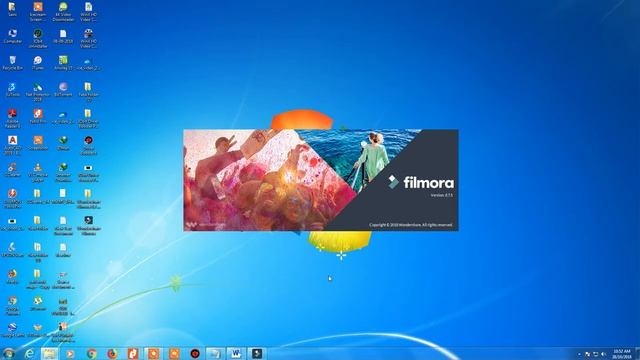
Task: Open Windows Media Player from the taskbar
Action: 71,353
